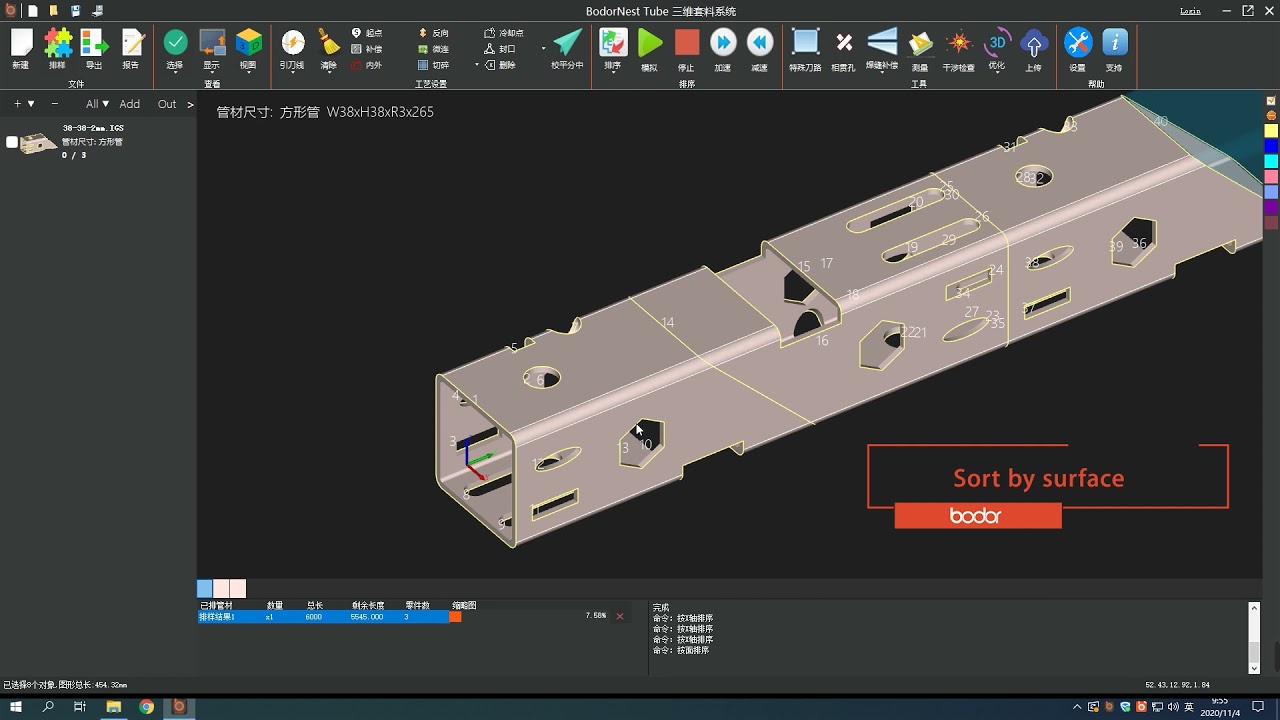Tick the checkbox beside 38-38-2mm.IGS part

[x=12, y=142]
